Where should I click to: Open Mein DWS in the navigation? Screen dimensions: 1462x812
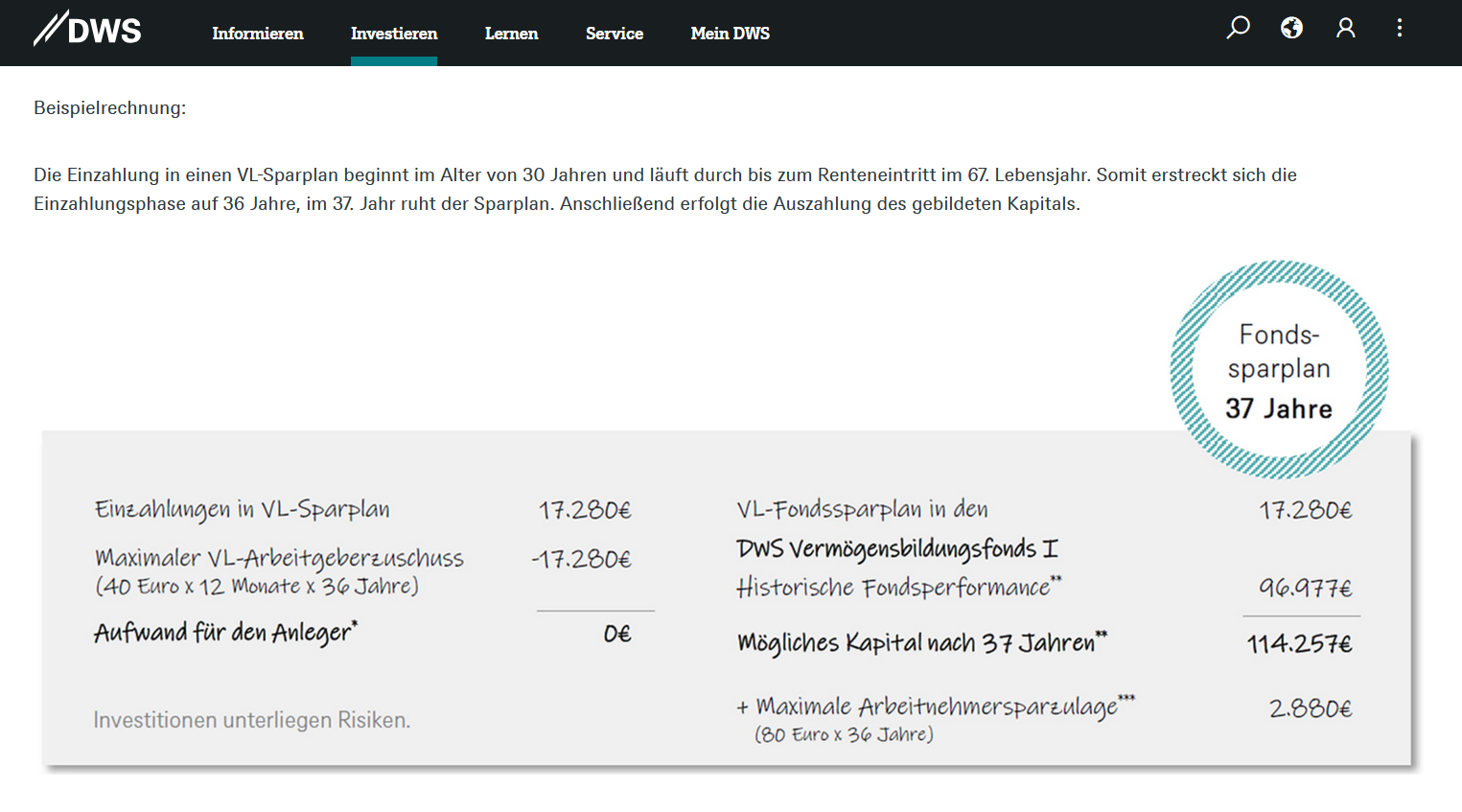pyautogui.click(x=730, y=34)
